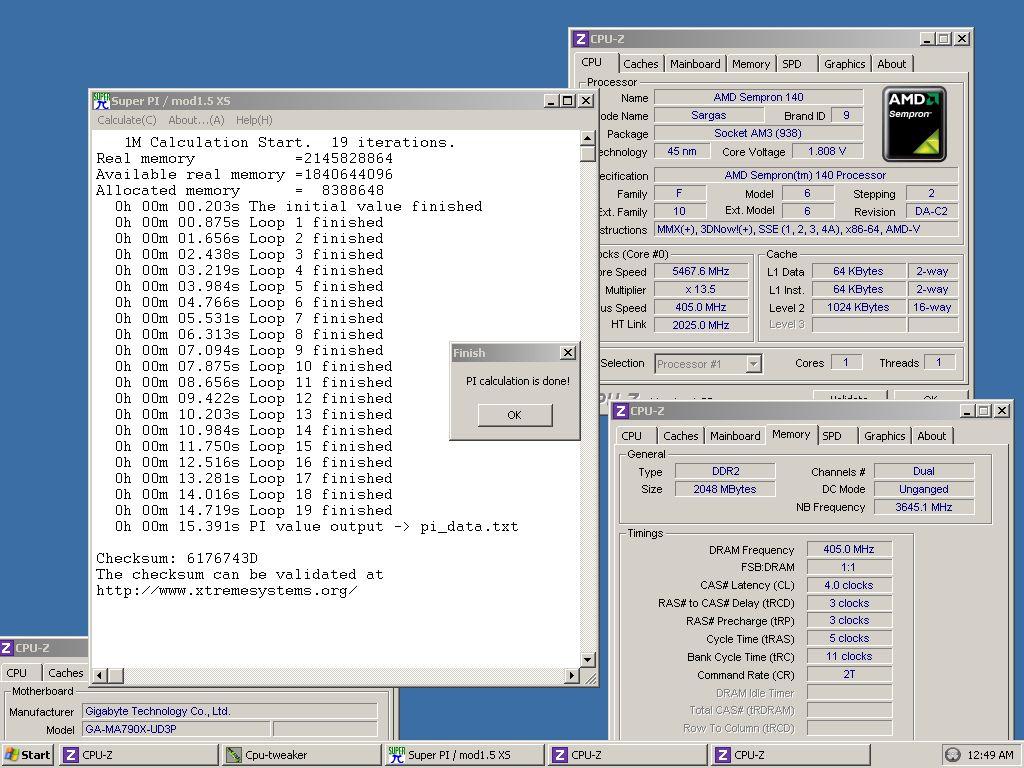The width and height of the screenshot is (1024, 768).
Task: Click the Core Speed value 5467.6 MHz
Action: (x=701, y=271)
